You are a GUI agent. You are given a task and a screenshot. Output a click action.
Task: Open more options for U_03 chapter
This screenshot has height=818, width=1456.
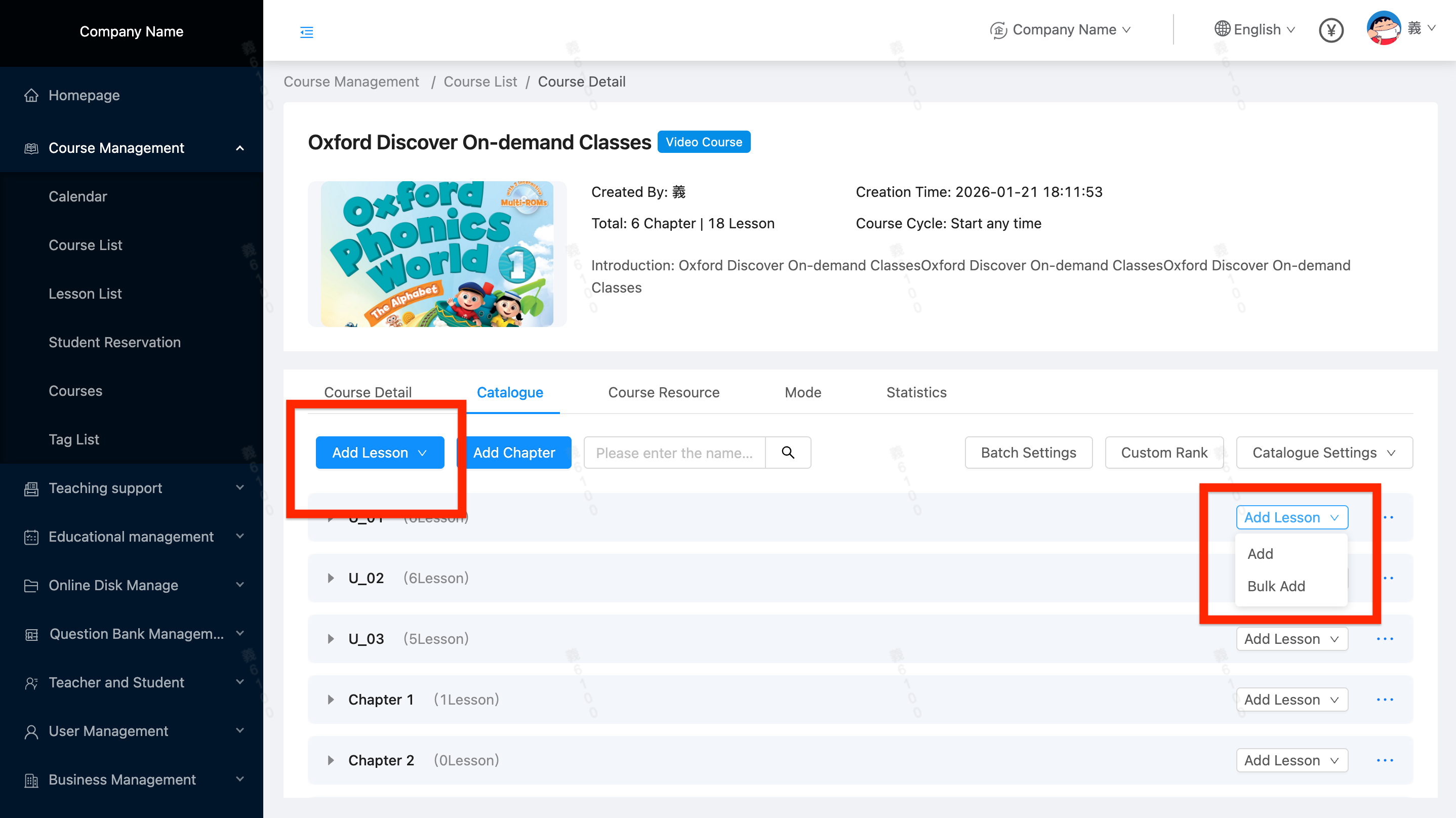1385,639
